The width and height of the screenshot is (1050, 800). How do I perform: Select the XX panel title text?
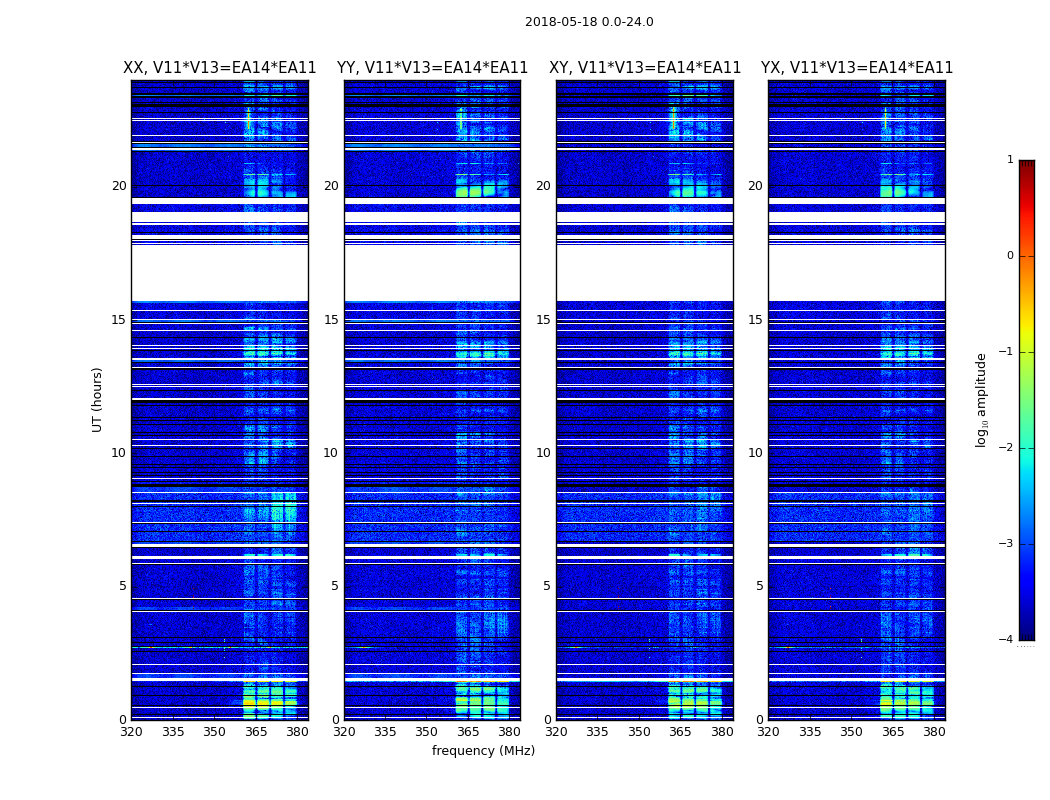coord(219,68)
